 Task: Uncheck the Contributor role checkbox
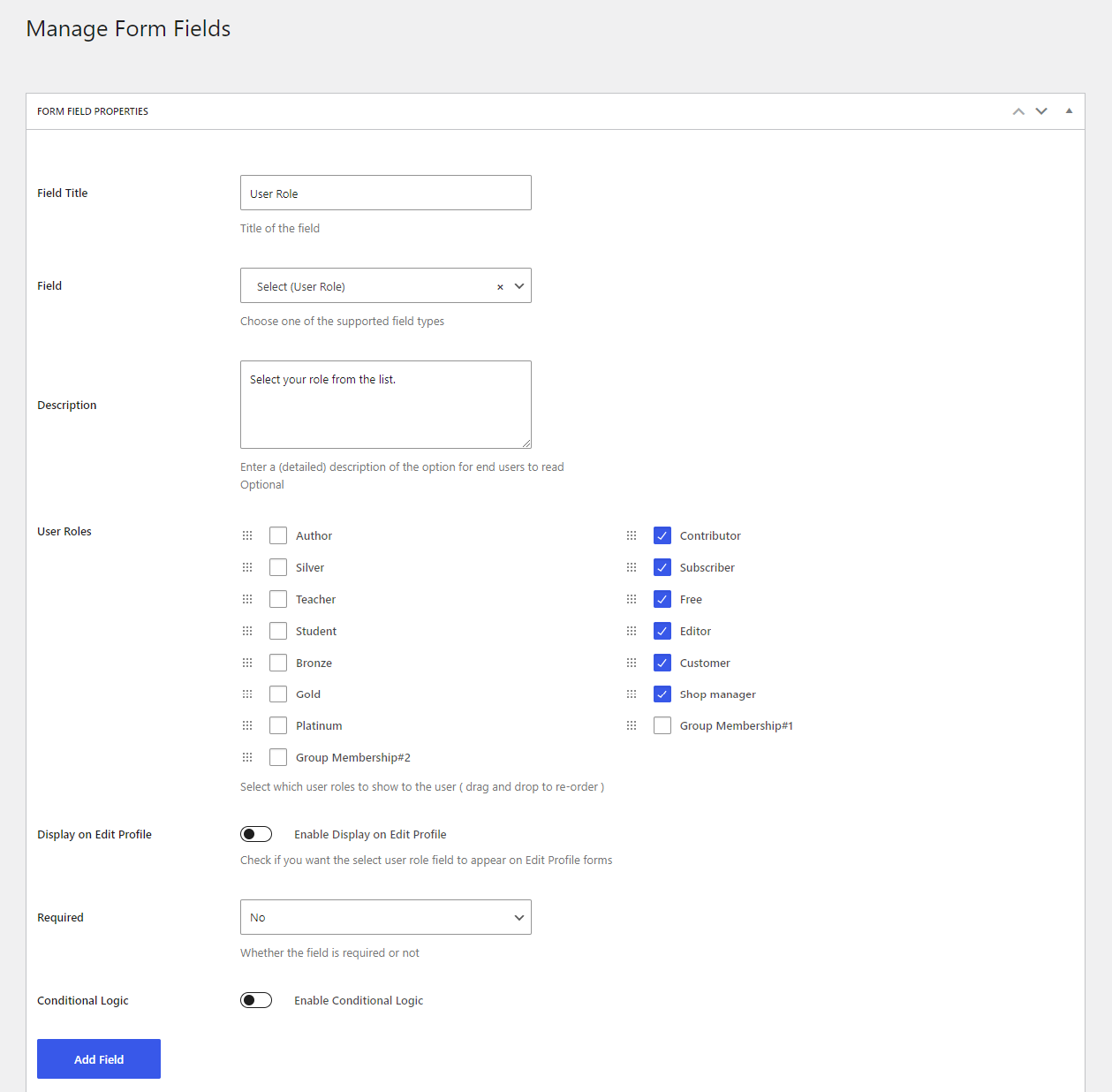tap(662, 535)
